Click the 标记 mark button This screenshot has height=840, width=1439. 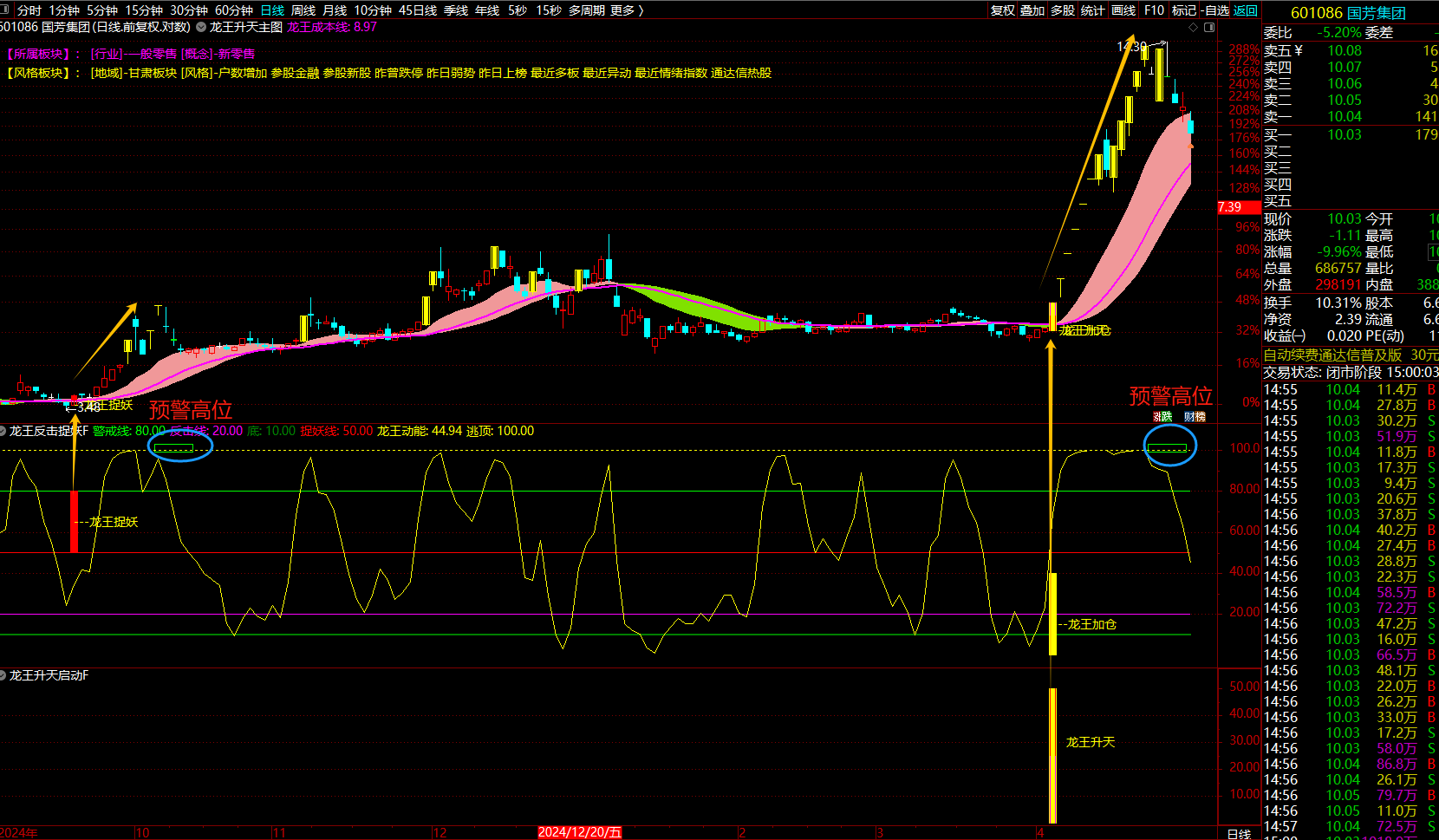[1184, 10]
